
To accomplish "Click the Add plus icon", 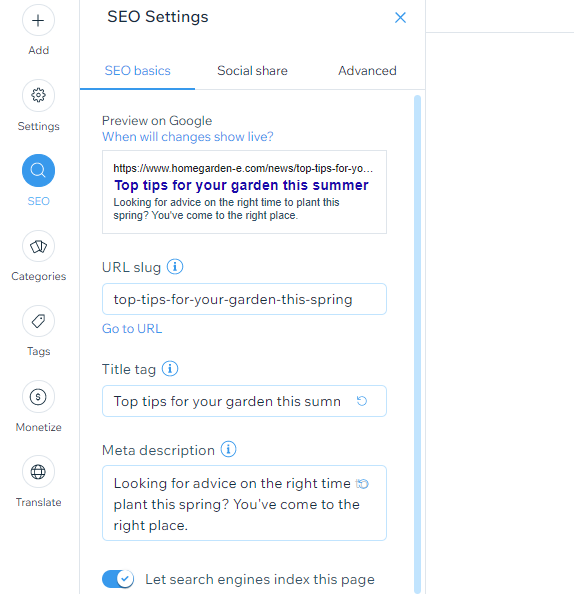I will coord(38,20).
